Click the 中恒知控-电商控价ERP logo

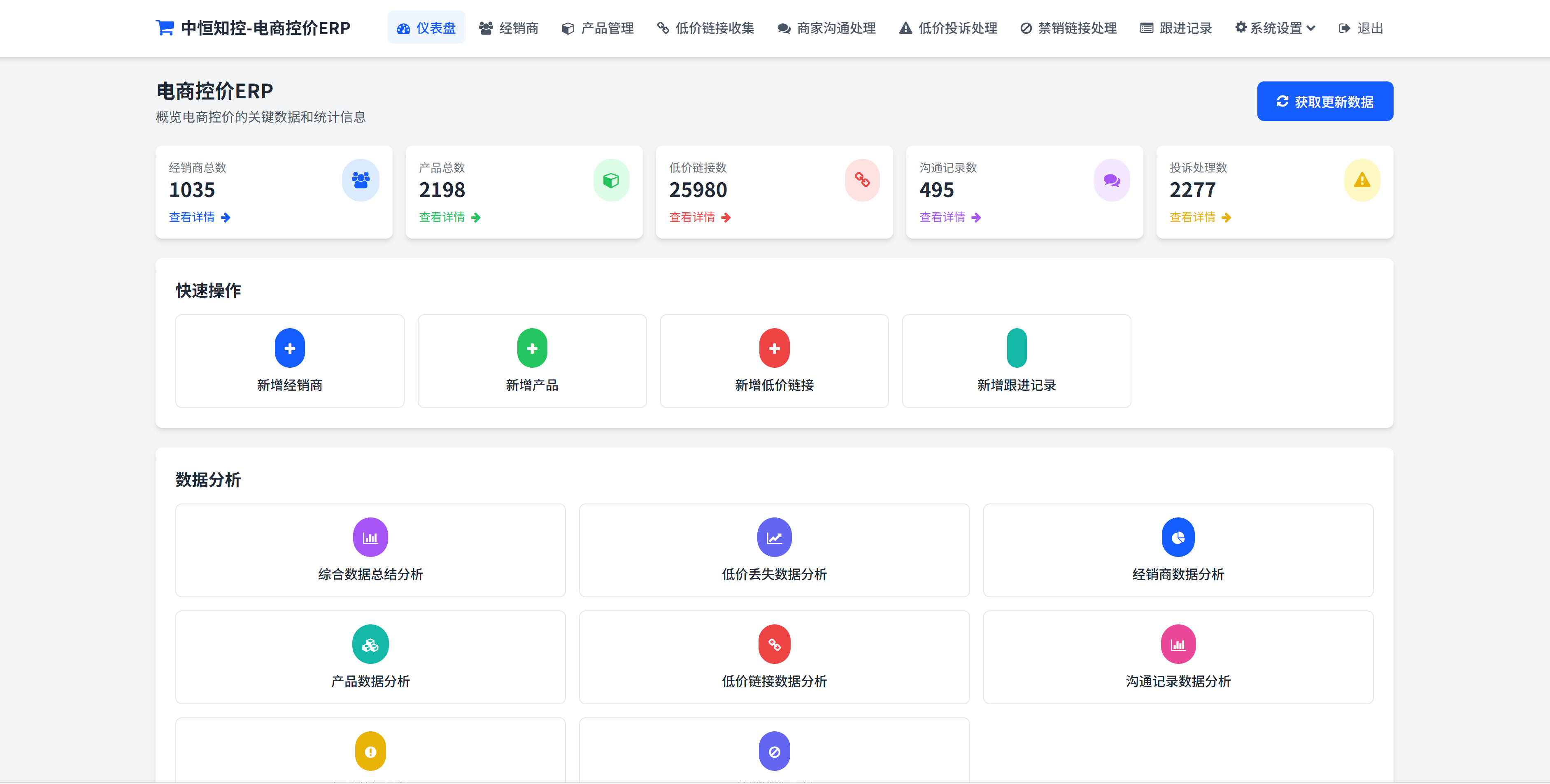(x=253, y=28)
